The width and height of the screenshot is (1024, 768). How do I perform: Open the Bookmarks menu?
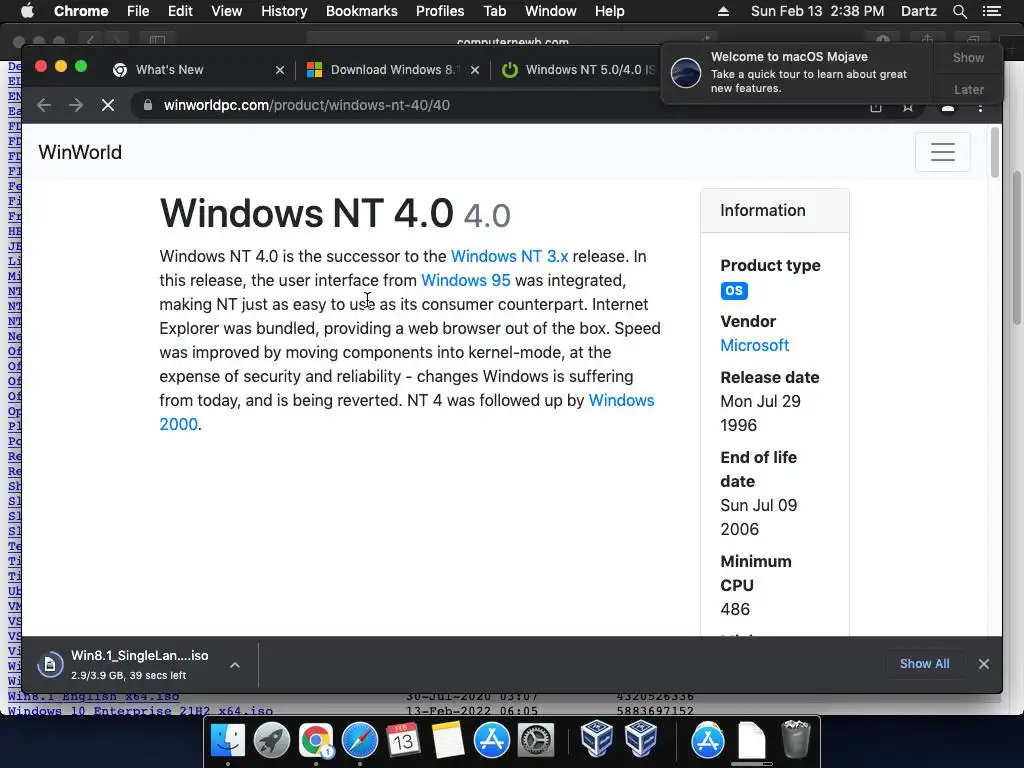(x=362, y=11)
